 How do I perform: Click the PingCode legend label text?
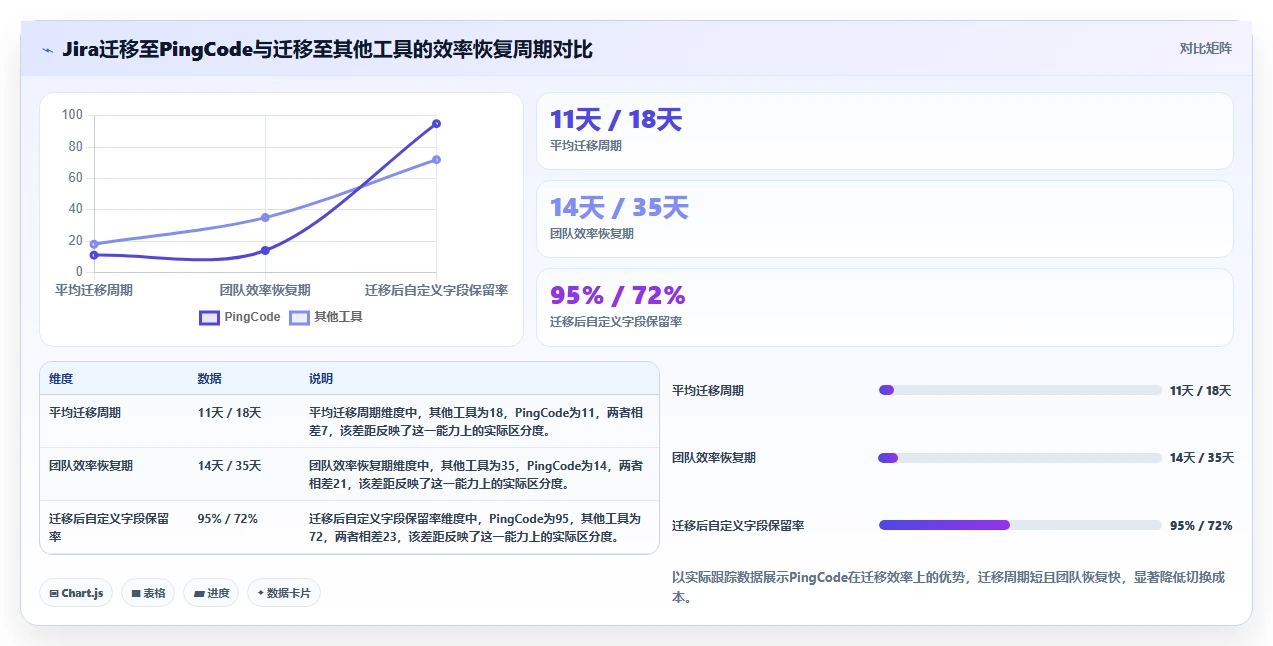coord(252,317)
